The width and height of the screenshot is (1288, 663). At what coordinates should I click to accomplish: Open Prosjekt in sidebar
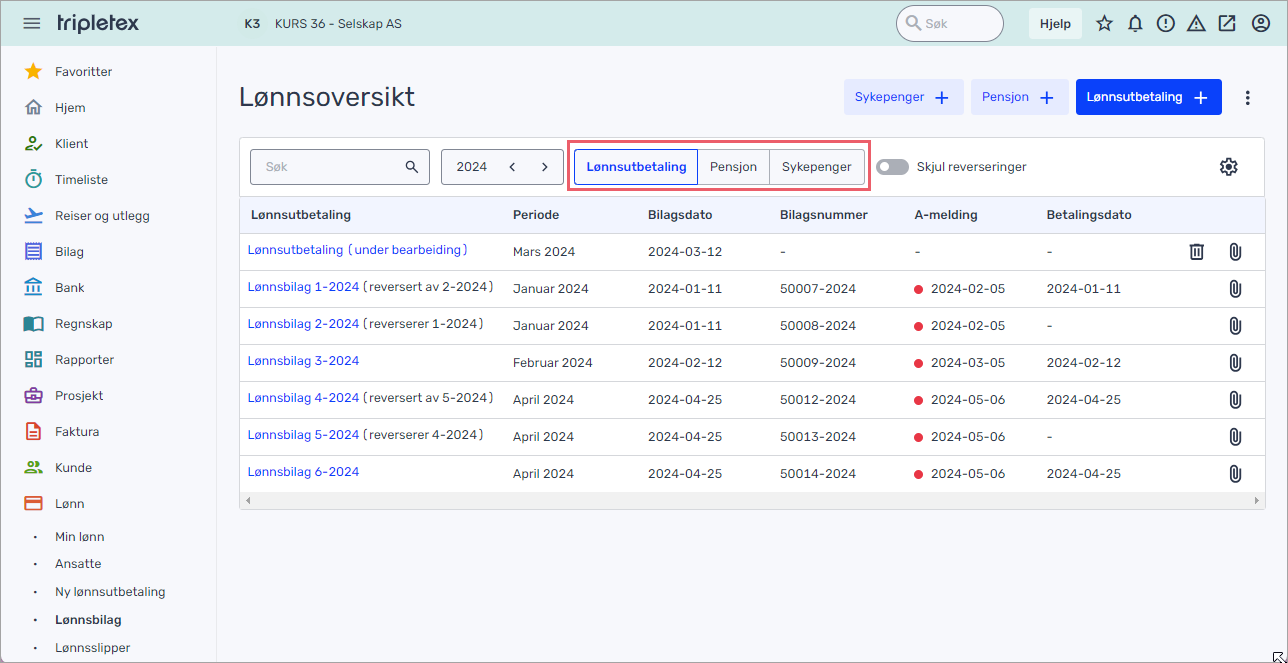coord(79,396)
